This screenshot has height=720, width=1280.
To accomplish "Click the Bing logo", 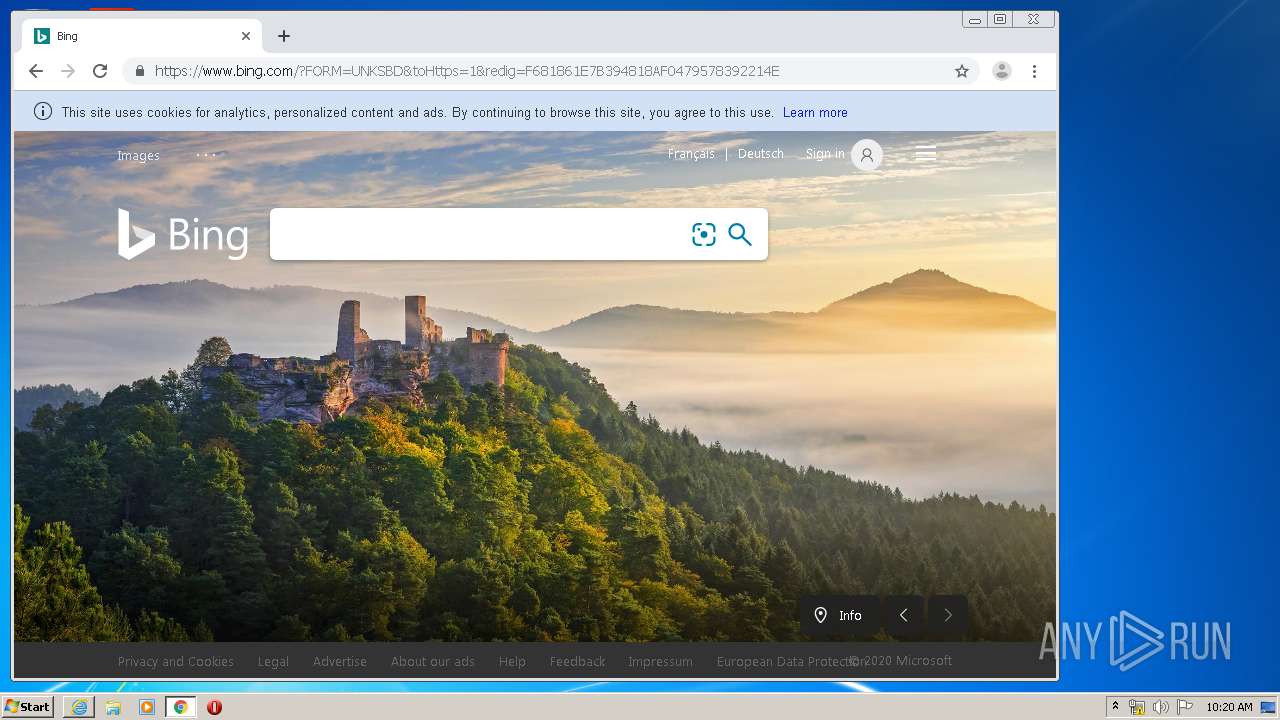I will 183,234.
